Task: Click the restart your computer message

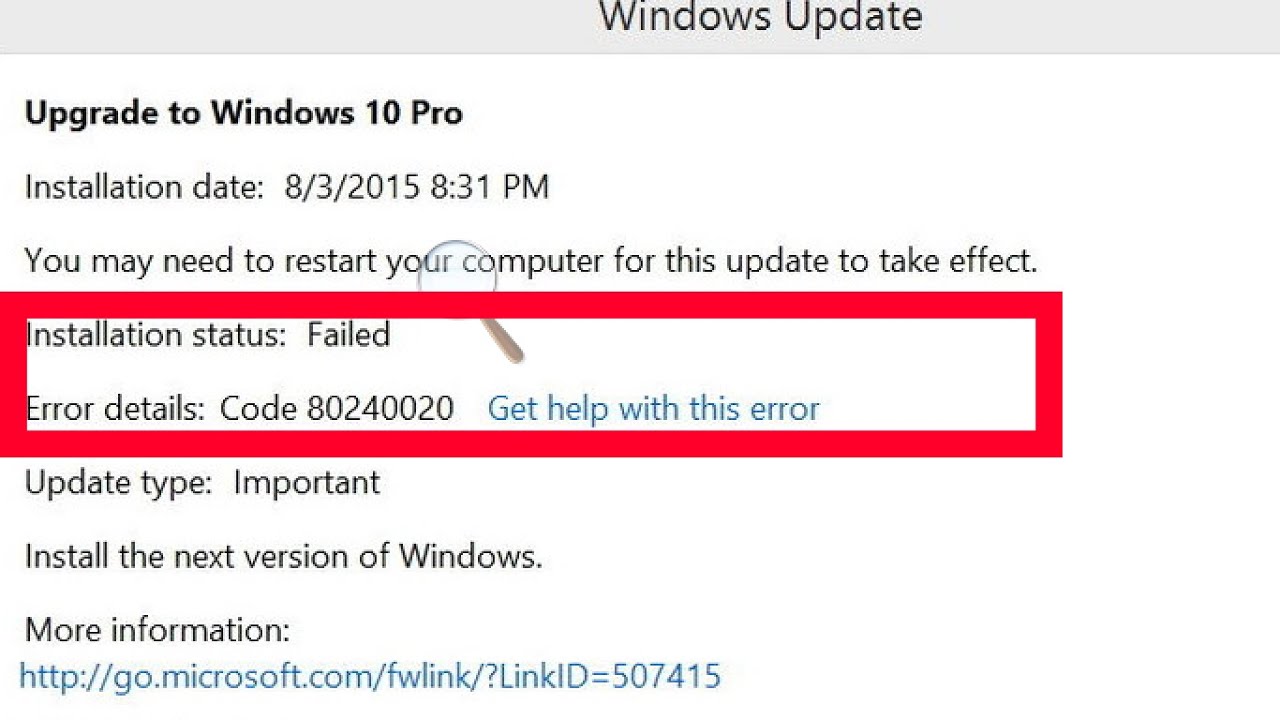Action: (530, 261)
